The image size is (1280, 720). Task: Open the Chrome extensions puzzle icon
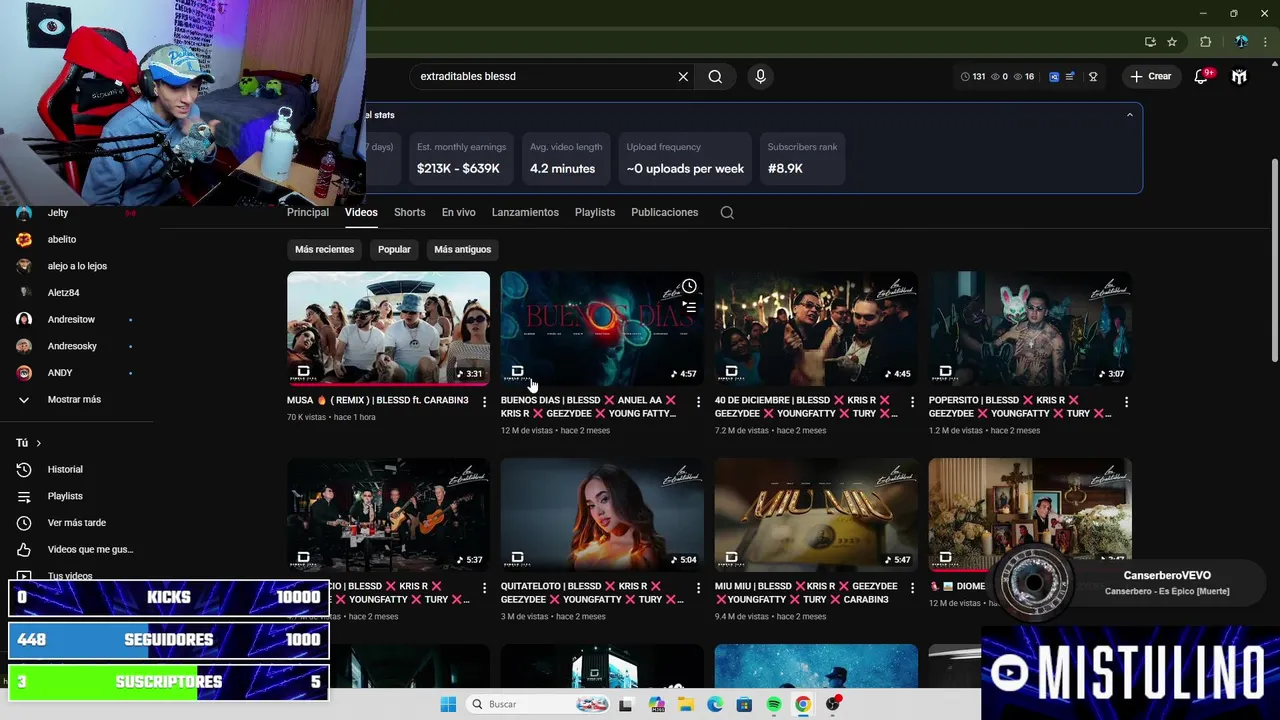click(1205, 42)
